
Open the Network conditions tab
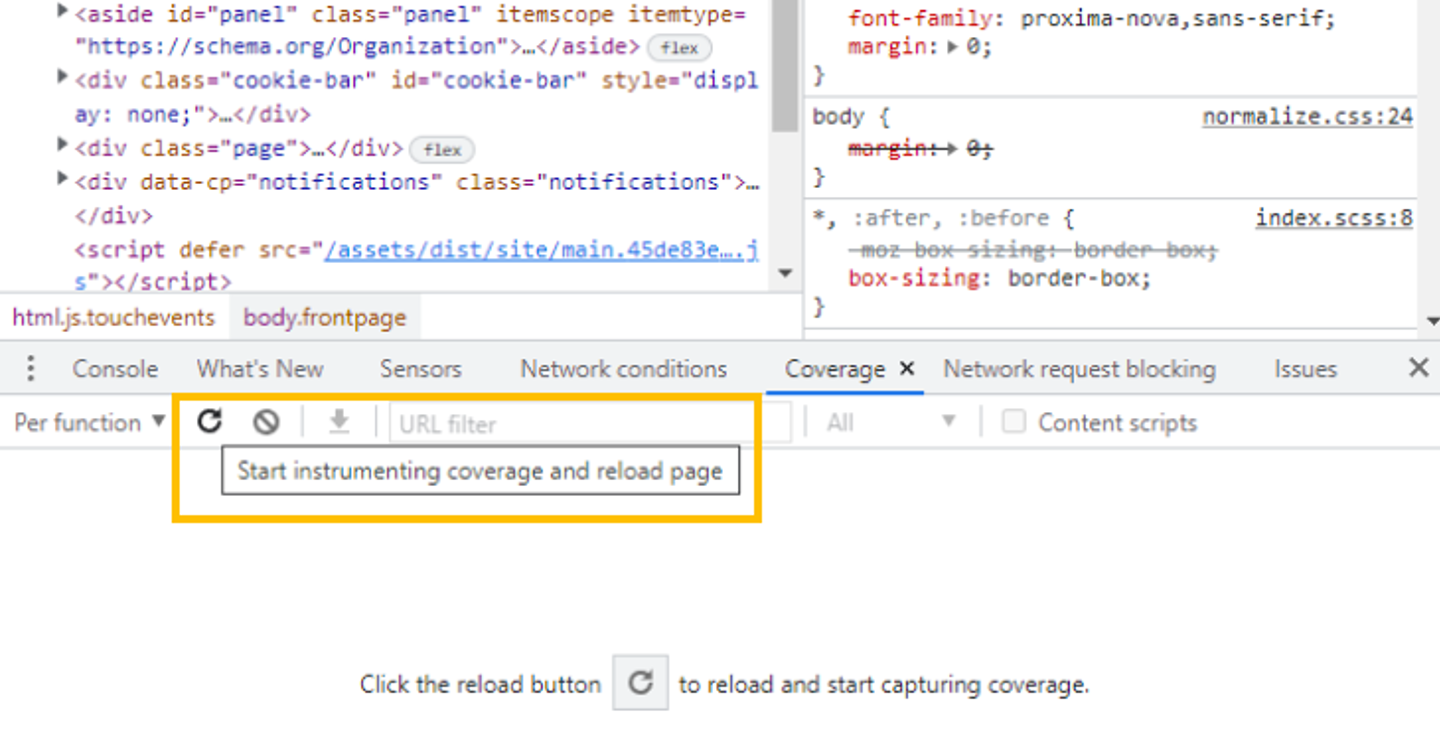coord(622,368)
